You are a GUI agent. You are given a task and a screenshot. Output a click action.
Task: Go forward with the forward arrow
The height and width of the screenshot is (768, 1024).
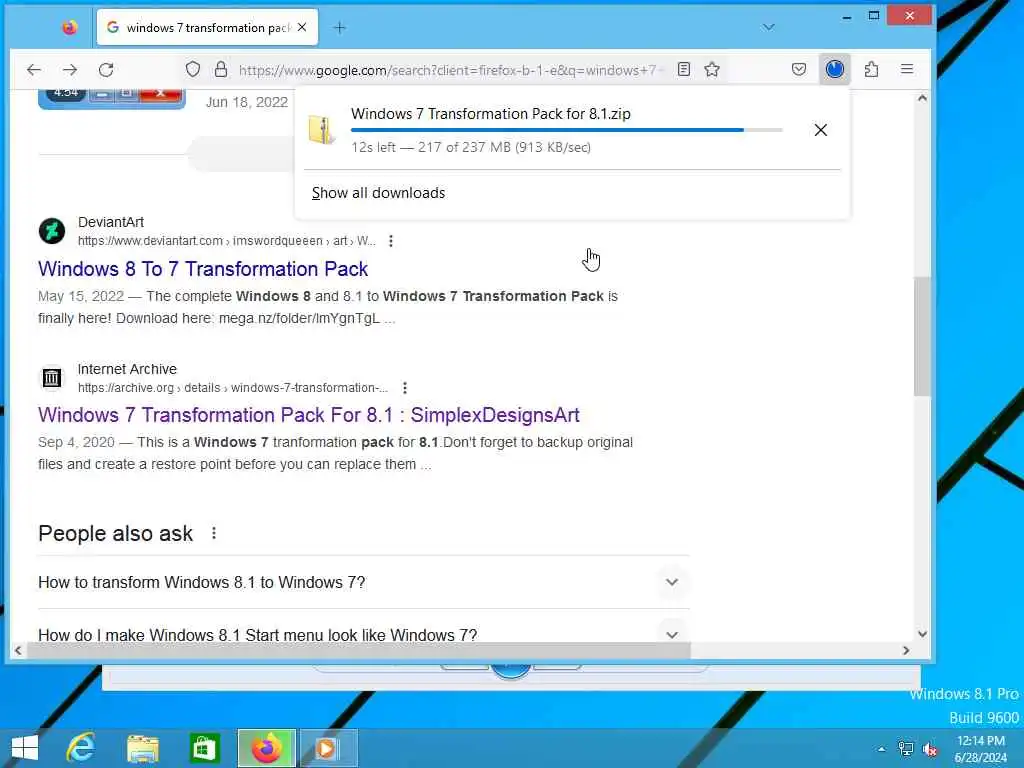[70, 69]
